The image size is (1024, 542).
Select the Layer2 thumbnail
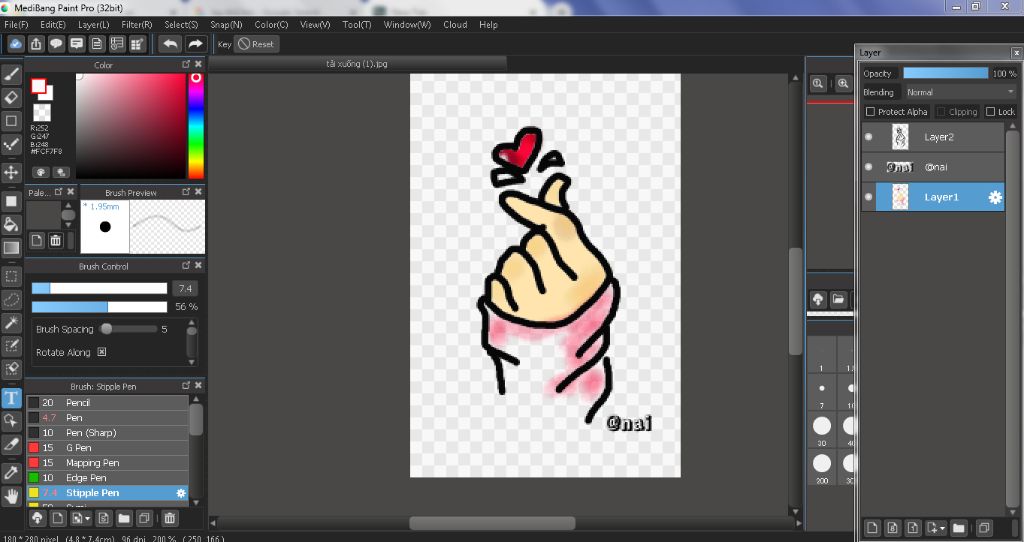pyautogui.click(x=900, y=137)
